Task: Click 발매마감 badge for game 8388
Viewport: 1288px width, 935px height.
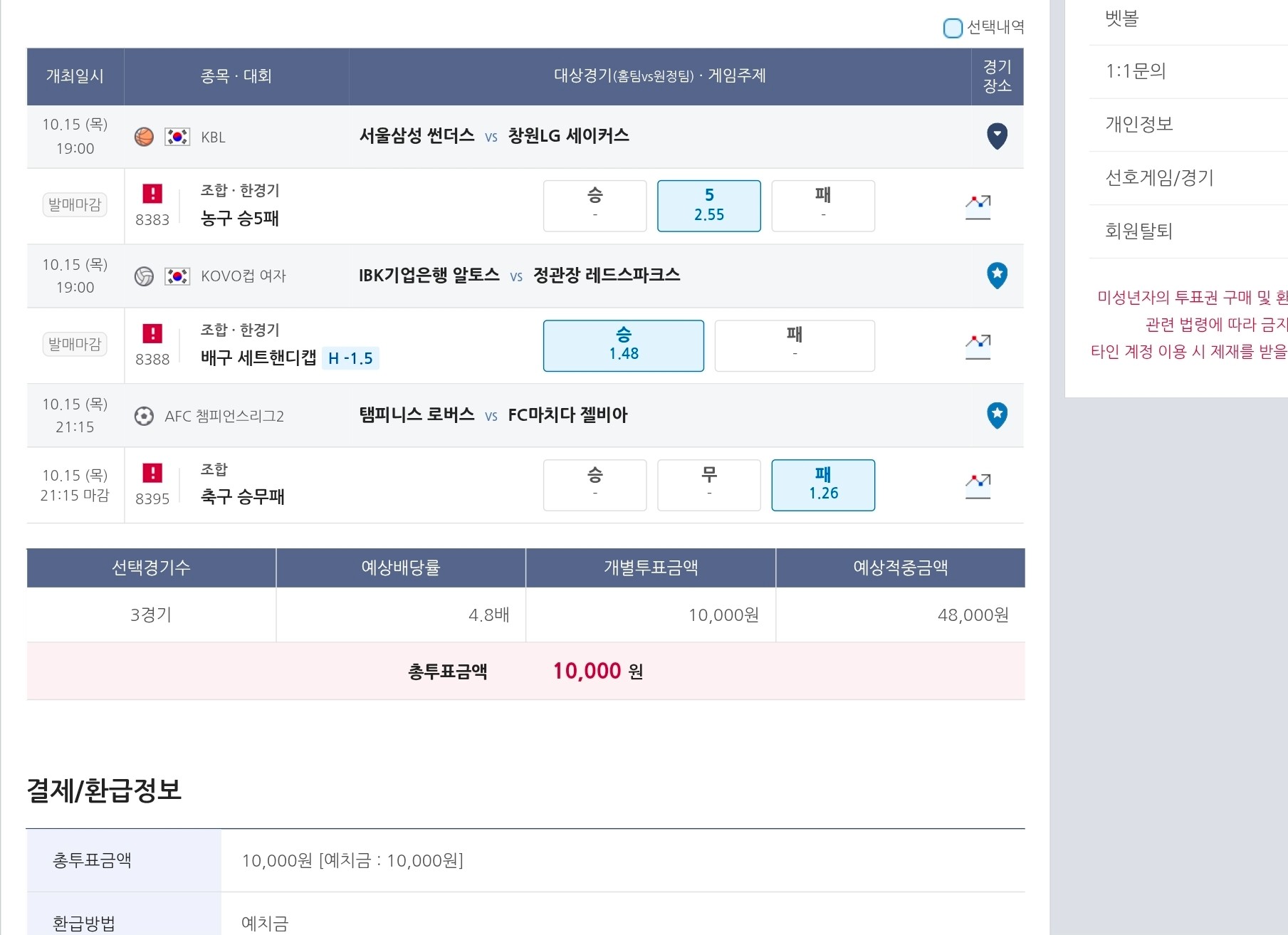Action: click(75, 345)
